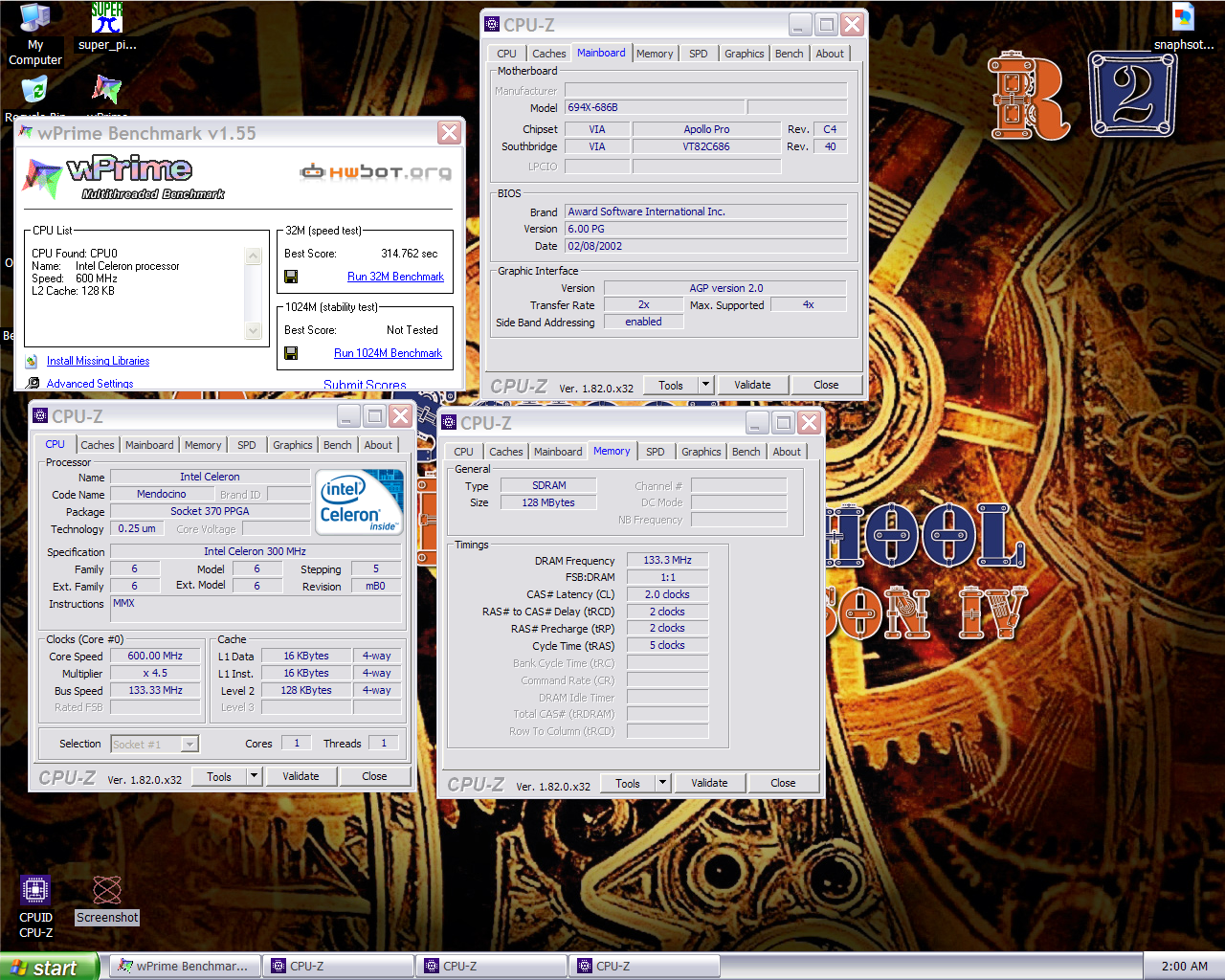The height and width of the screenshot is (980, 1225).
Task: Open Socket #1 selection dropdown
Action: click(x=189, y=744)
